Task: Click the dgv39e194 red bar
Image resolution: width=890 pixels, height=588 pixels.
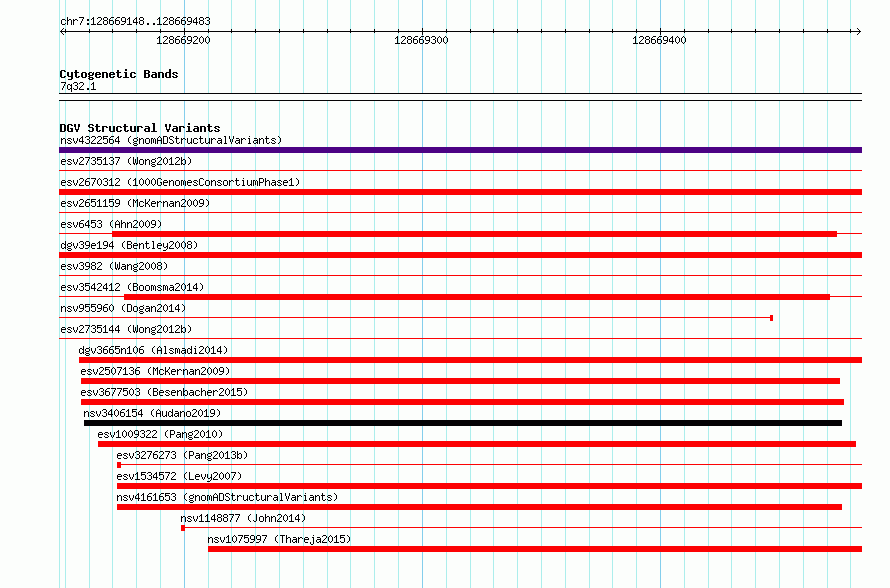Action: [460, 255]
